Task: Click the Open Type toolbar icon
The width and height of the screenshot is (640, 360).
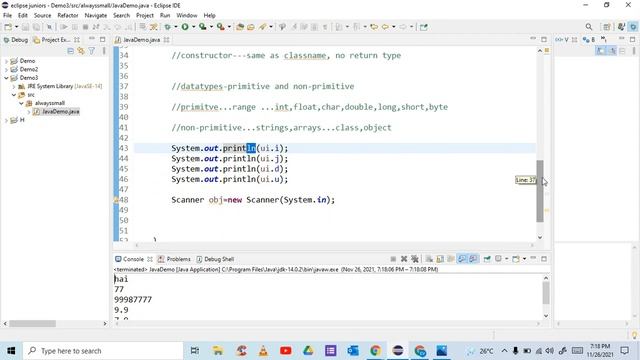Action: [x=240, y=27]
